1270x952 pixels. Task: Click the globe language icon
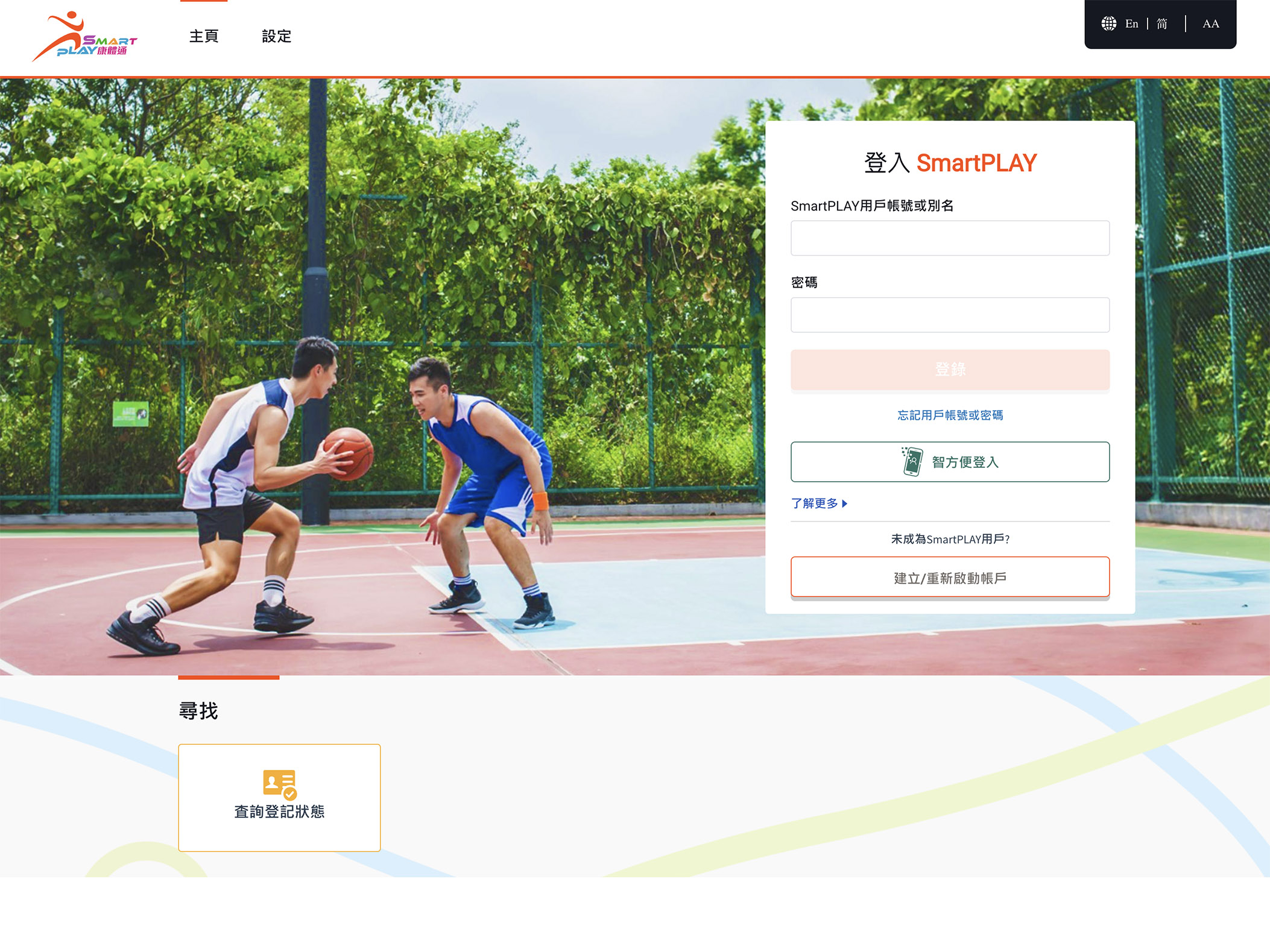[x=1108, y=24]
